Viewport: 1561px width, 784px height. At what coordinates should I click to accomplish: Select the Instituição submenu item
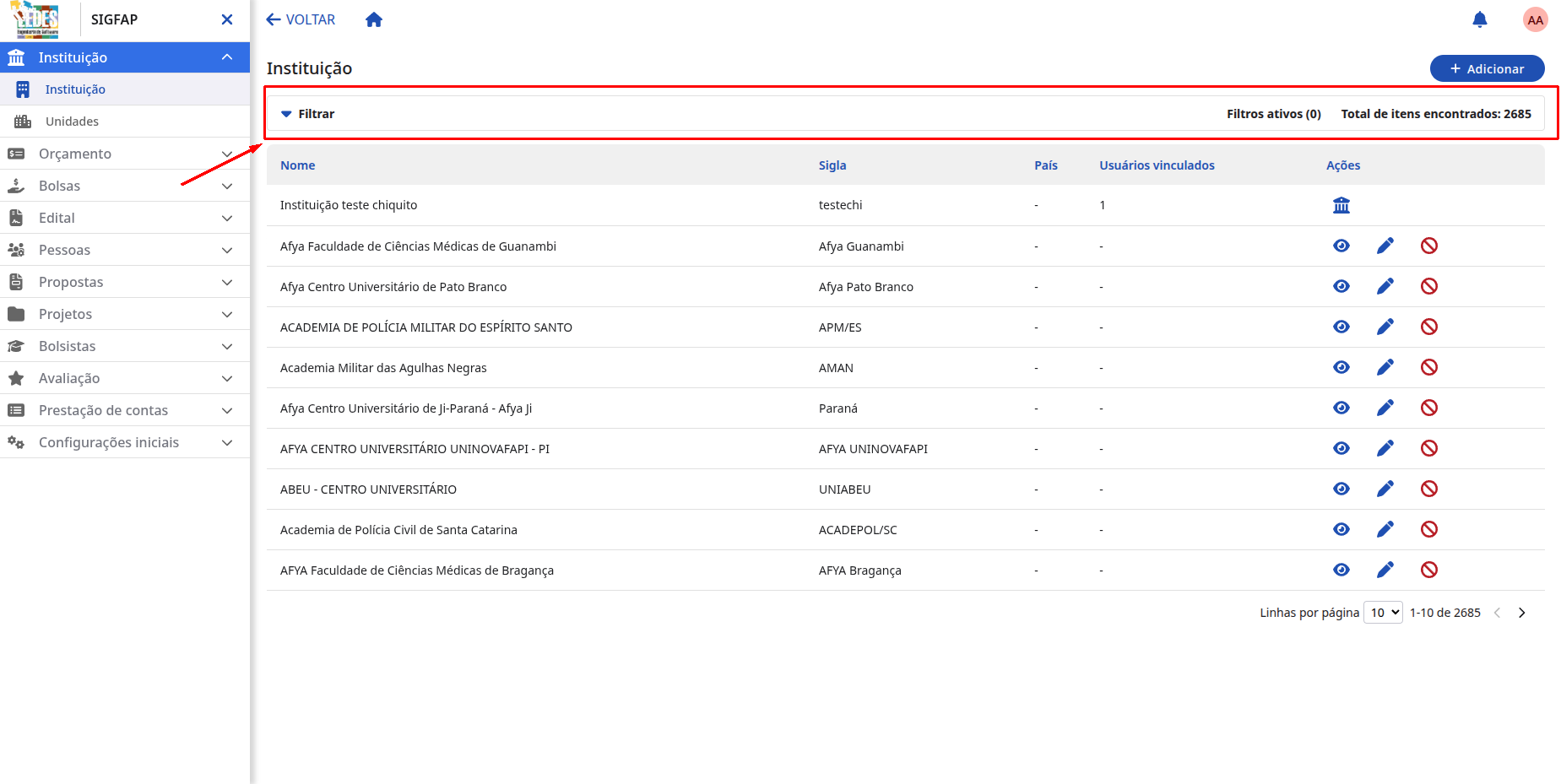point(125,89)
